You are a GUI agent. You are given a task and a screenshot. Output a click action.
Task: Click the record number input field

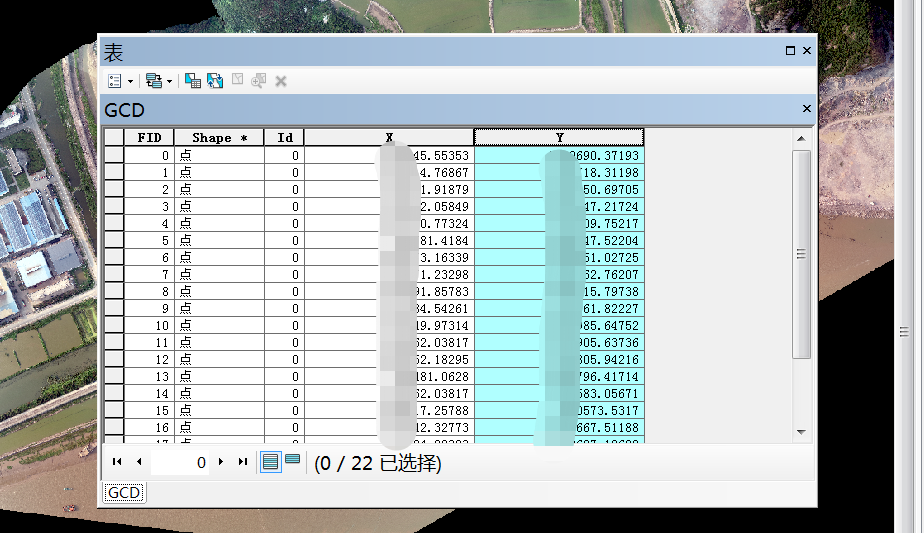click(x=180, y=462)
